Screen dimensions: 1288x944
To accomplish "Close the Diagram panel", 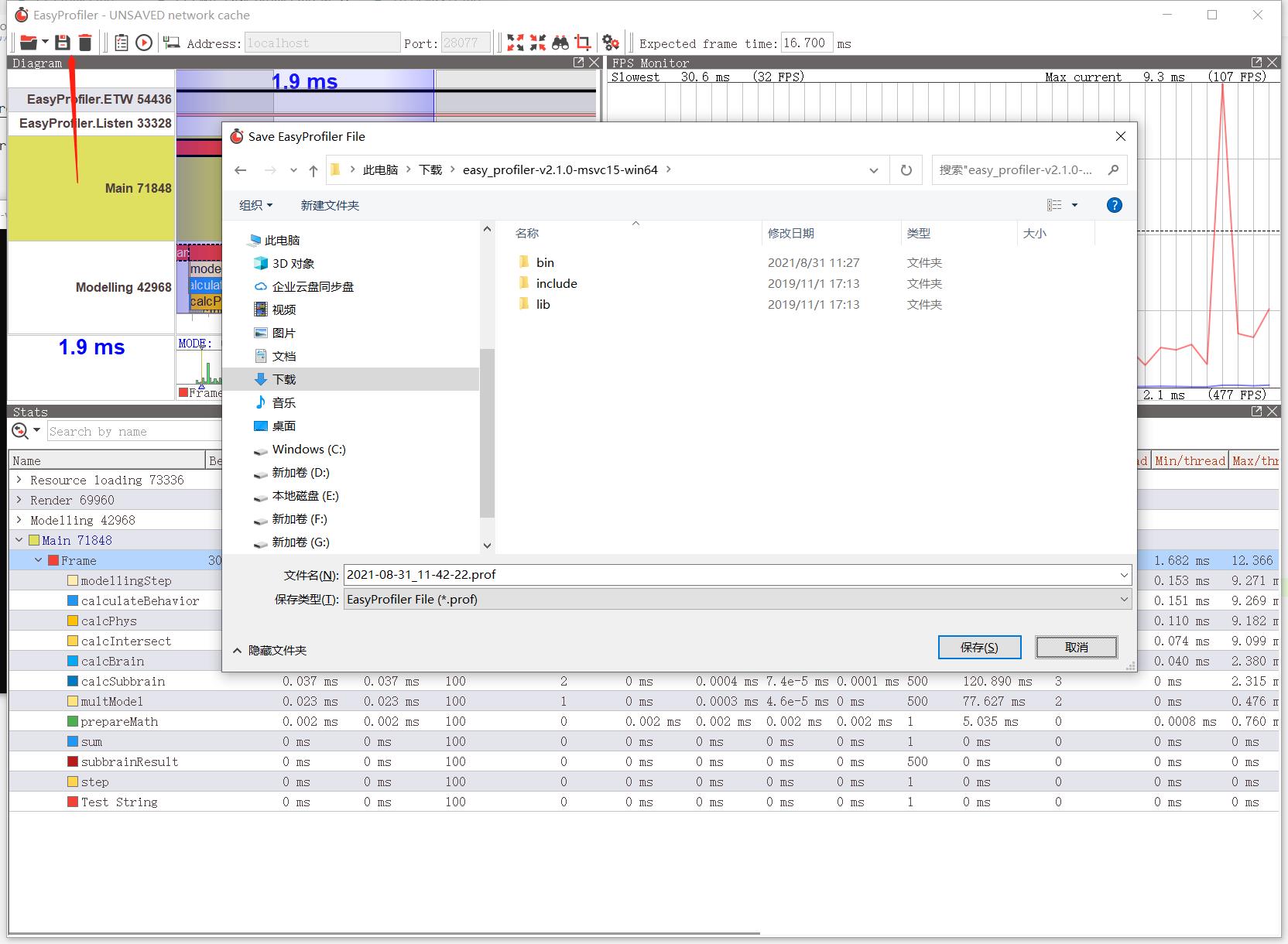I will pos(594,63).
